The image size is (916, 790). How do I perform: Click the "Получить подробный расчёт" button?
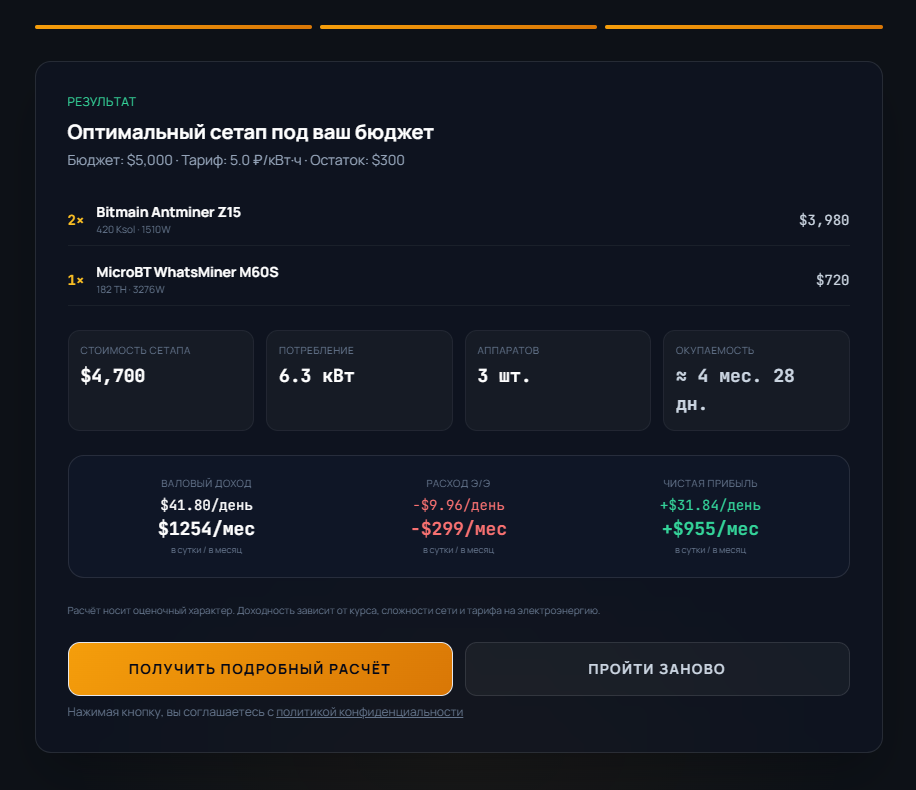pos(260,669)
